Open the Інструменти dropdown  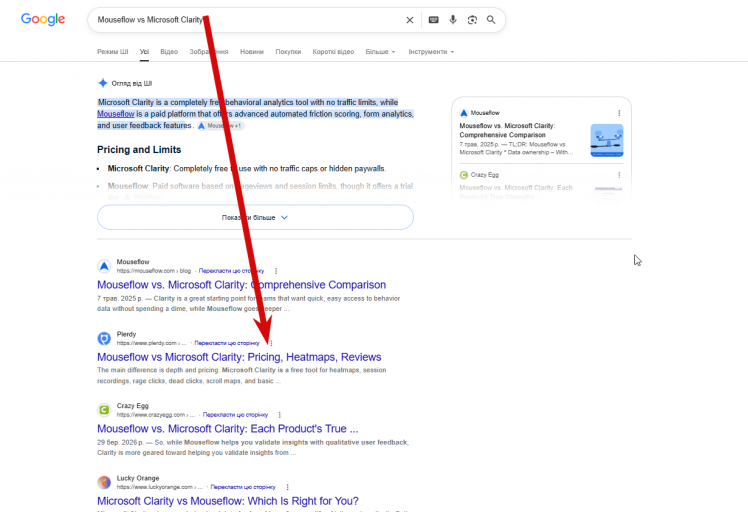tap(431, 52)
